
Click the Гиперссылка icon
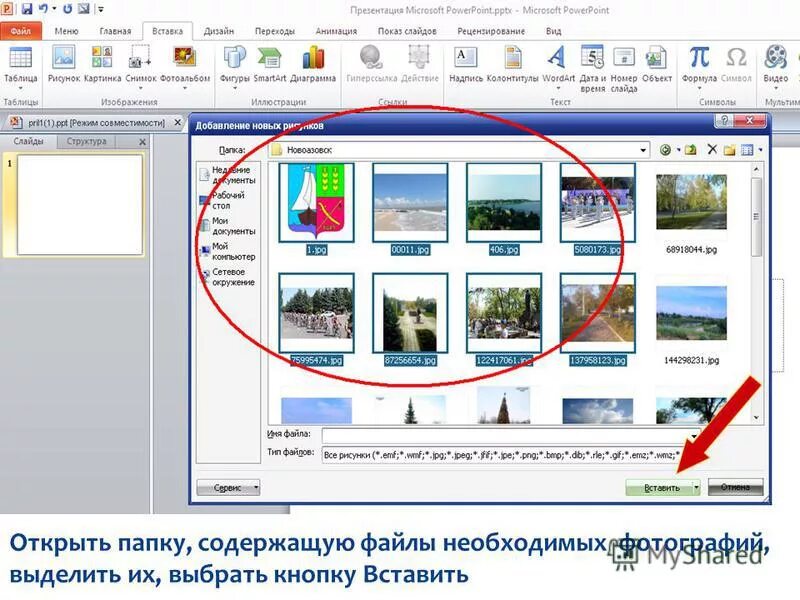coord(371,64)
